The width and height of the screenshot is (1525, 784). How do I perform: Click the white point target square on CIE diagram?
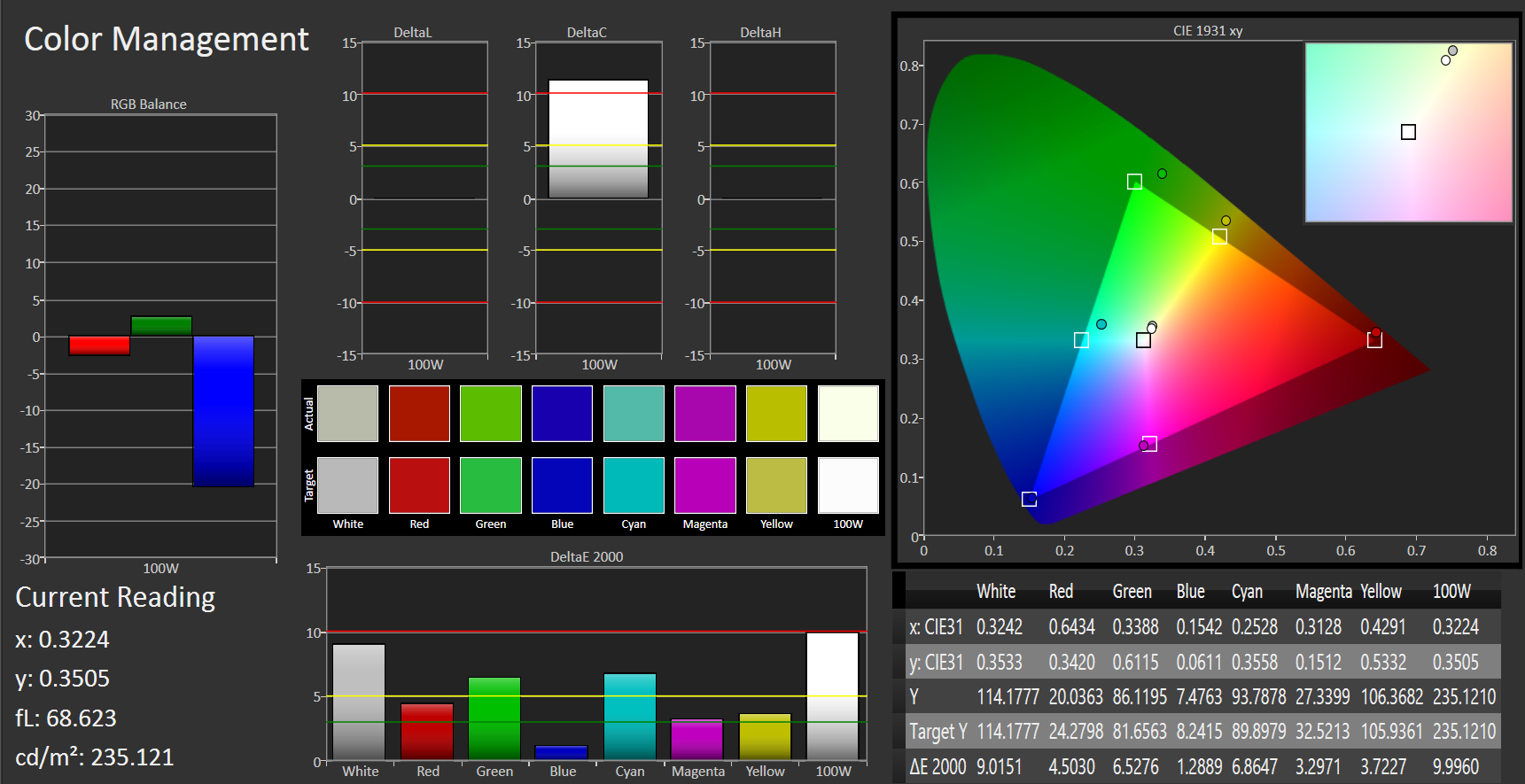(1143, 340)
